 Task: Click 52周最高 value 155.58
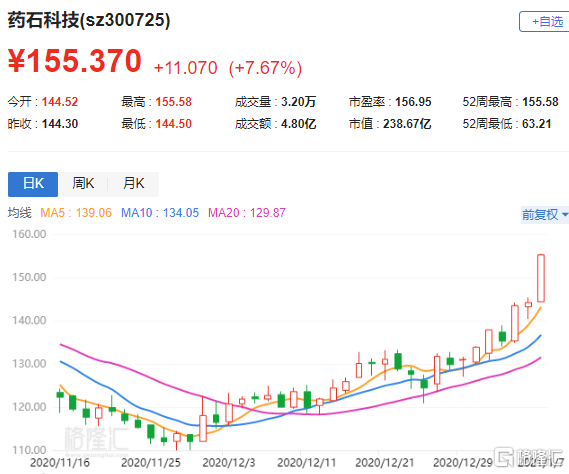pyautogui.click(x=540, y=102)
